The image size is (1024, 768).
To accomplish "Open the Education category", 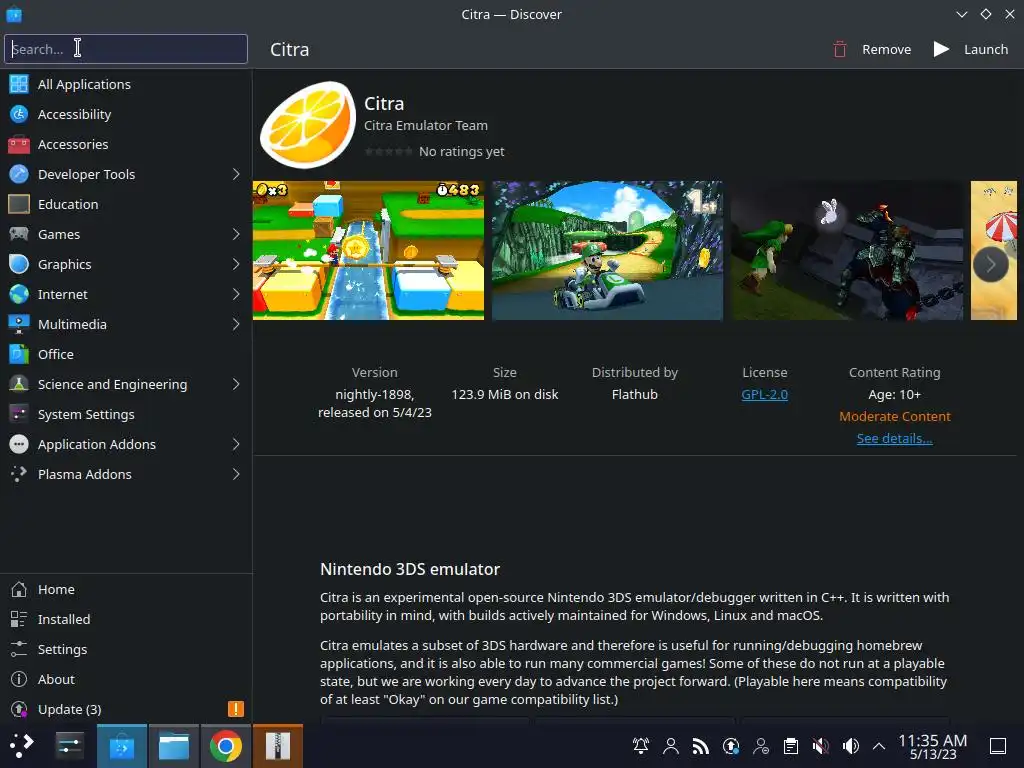I will (x=126, y=204).
